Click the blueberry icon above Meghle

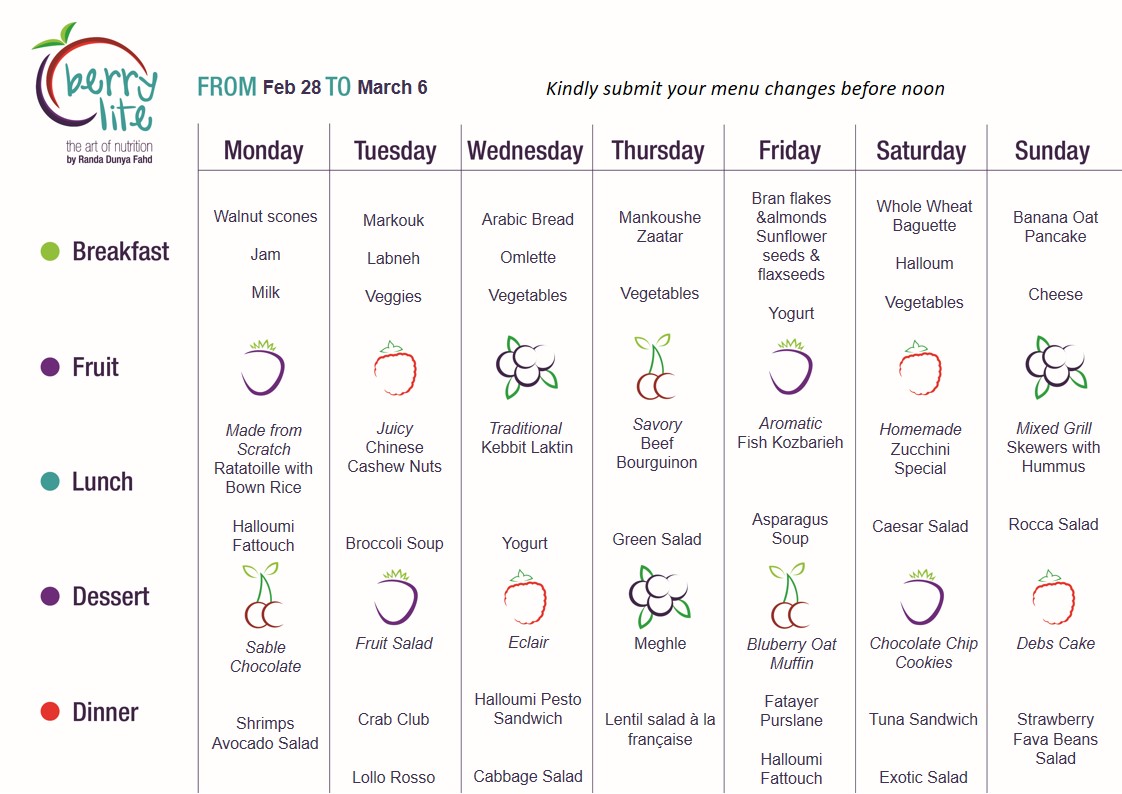(x=659, y=596)
